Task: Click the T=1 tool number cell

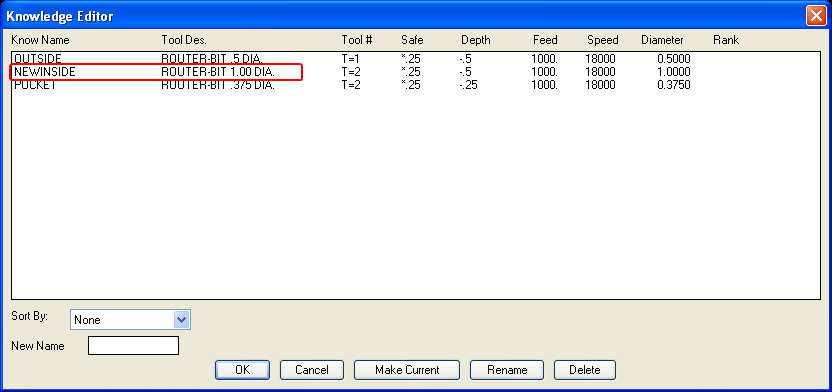Action: point(351,59)
